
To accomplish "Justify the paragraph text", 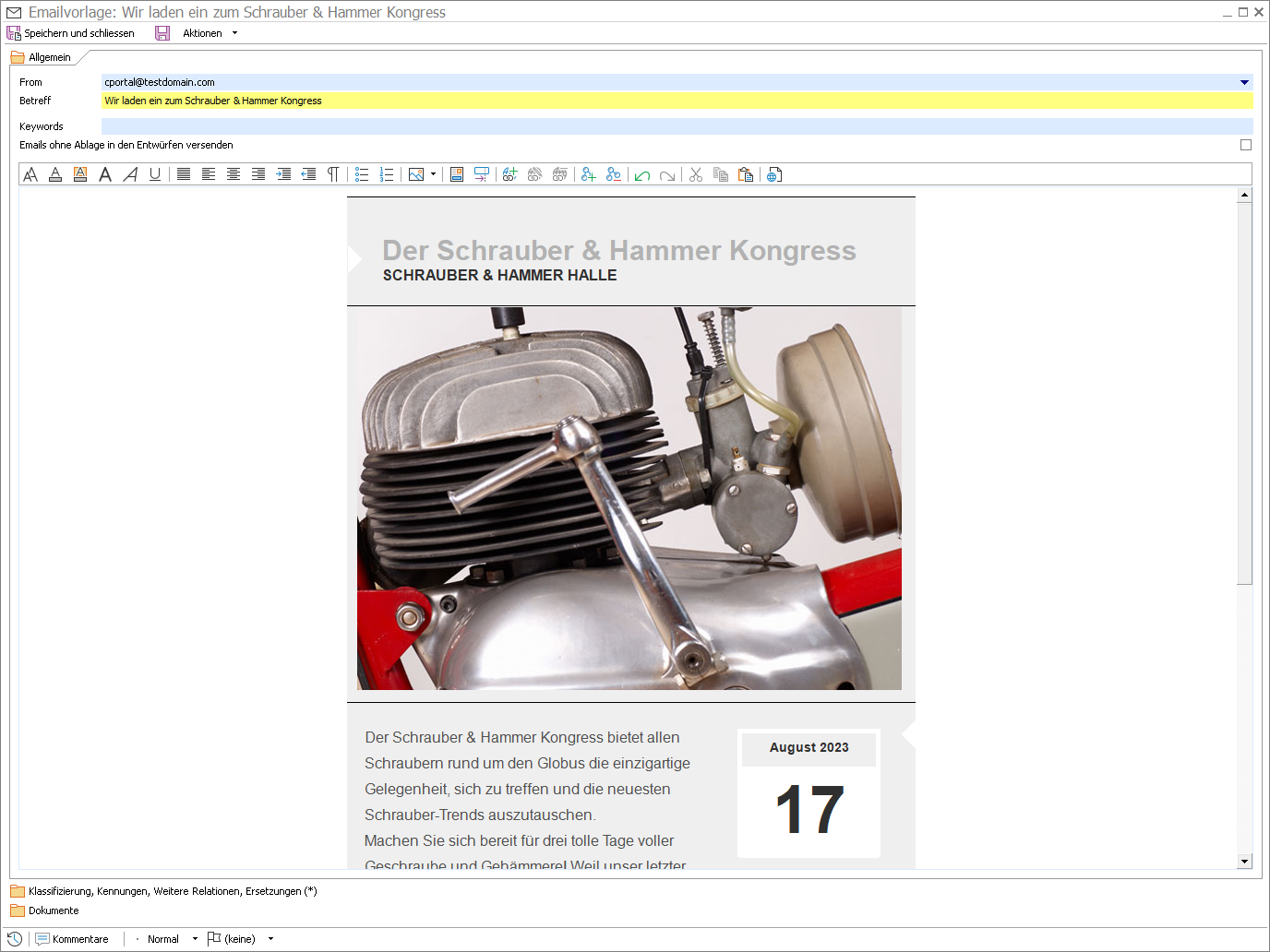I will tap(184, 174).
